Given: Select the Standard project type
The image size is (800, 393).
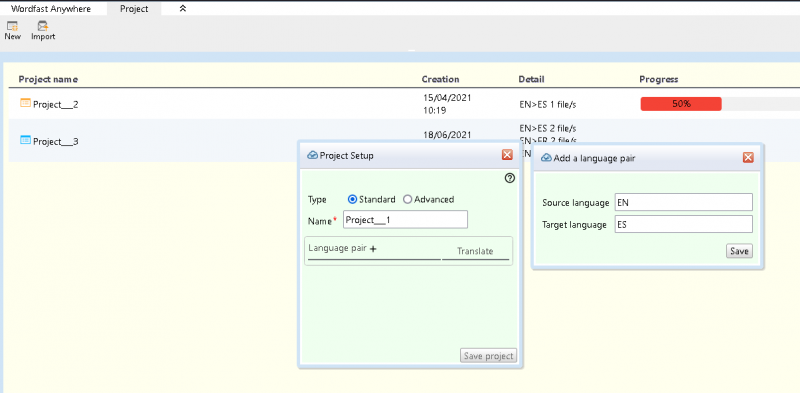Looking at the screenshot, I should click(352, 200).
